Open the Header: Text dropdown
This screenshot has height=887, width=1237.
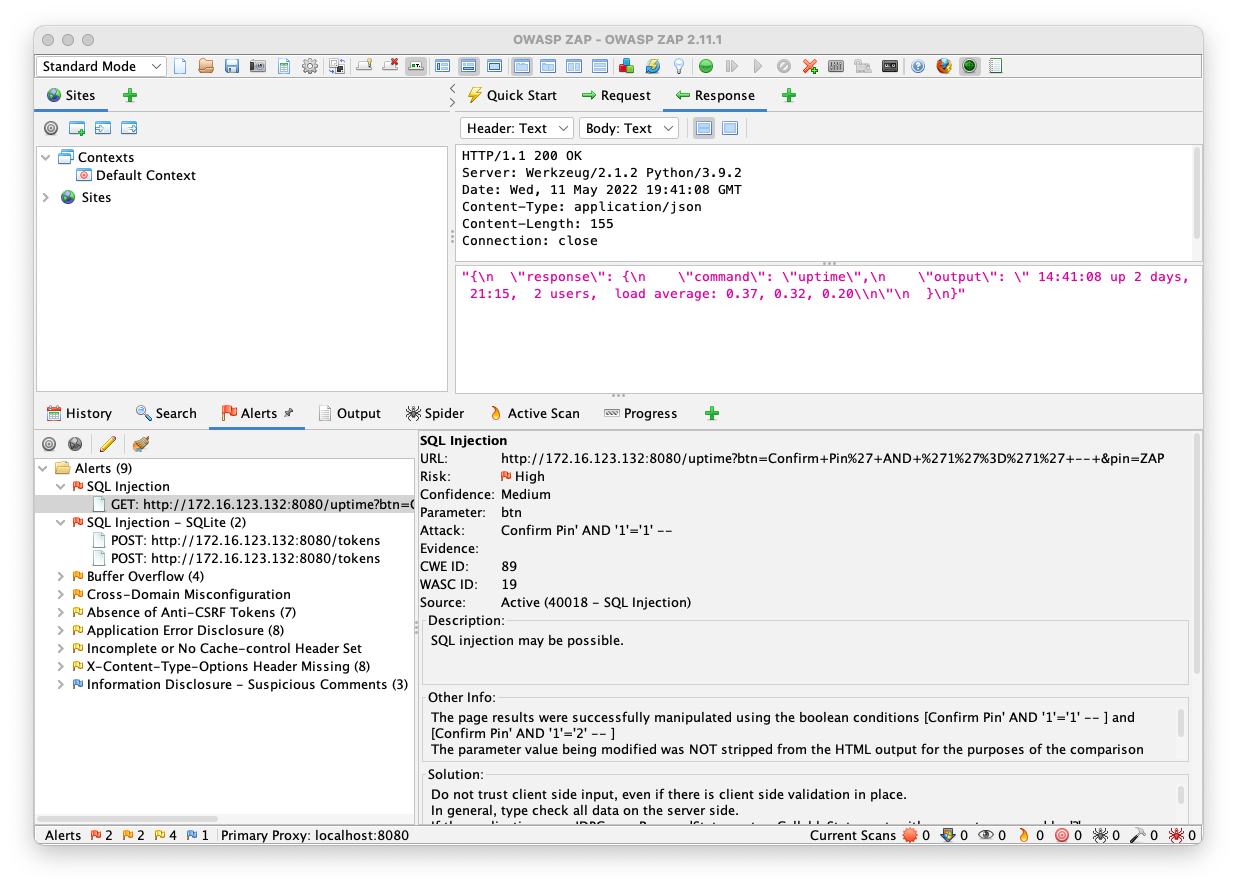click(x=517, y=128)
